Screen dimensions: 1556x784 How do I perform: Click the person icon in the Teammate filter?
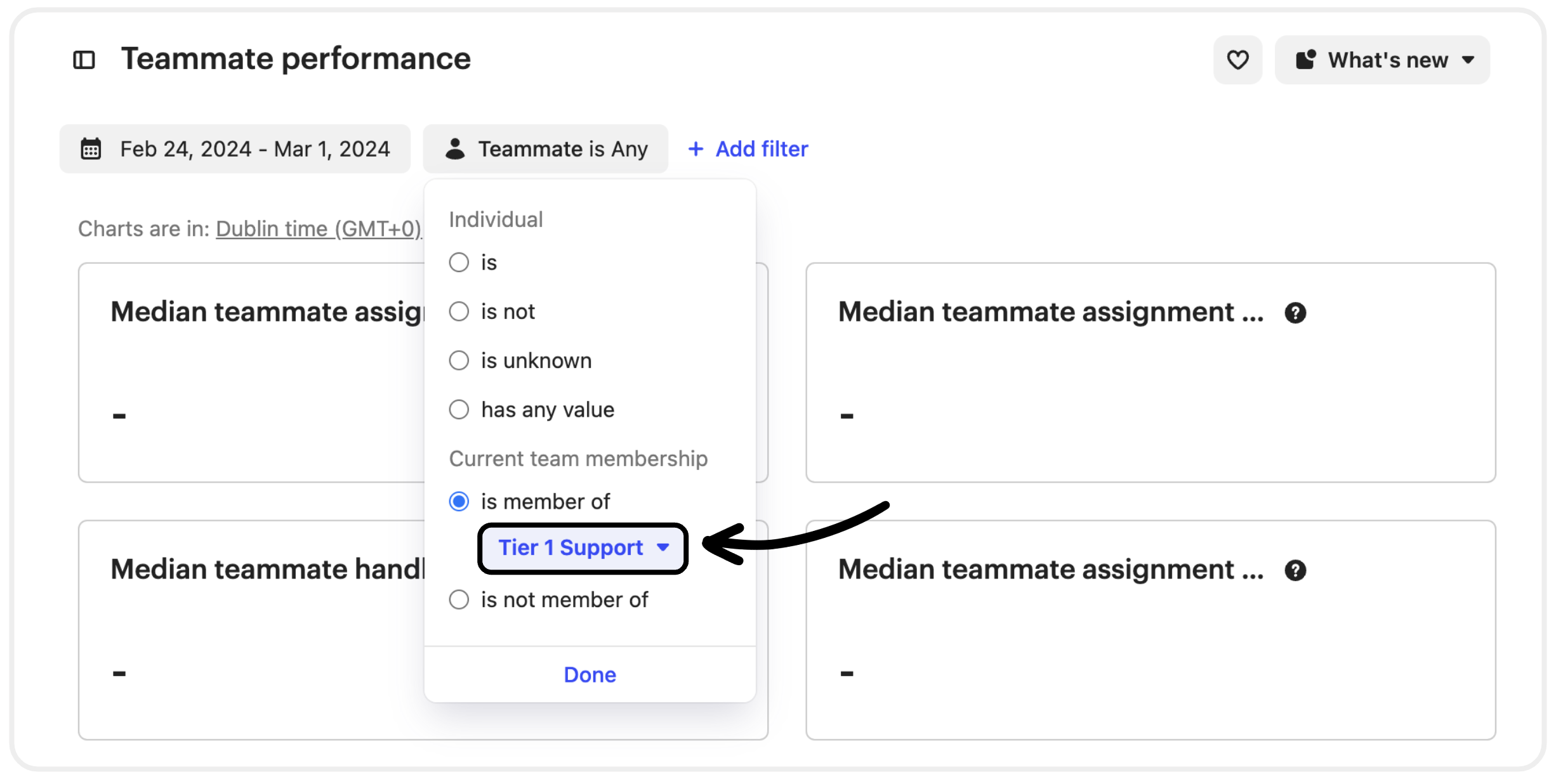tap(455, 149)
